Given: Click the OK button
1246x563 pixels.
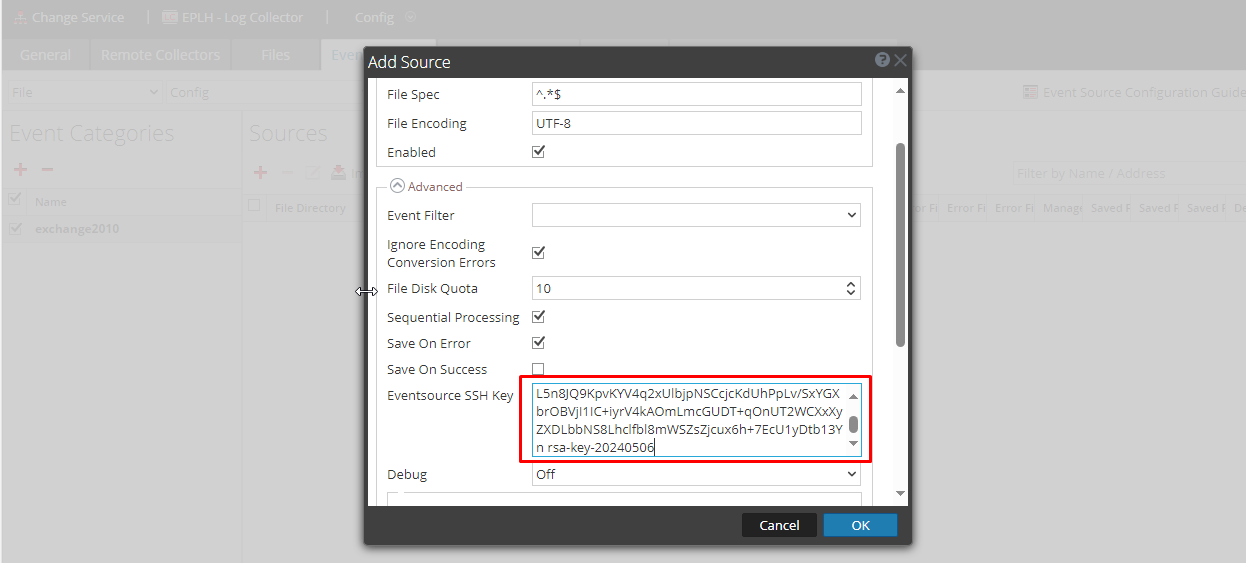Looking at the screenshot, I should coord(860,525).
